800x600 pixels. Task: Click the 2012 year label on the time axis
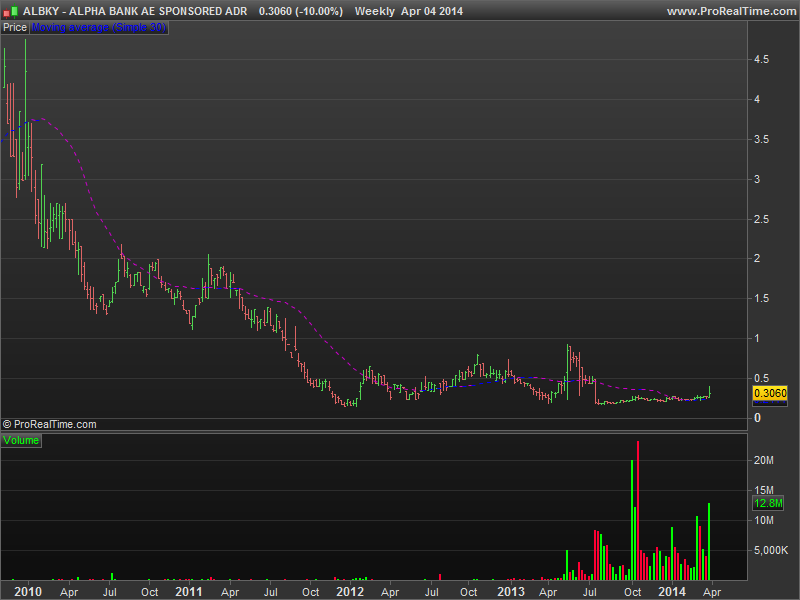350,592
